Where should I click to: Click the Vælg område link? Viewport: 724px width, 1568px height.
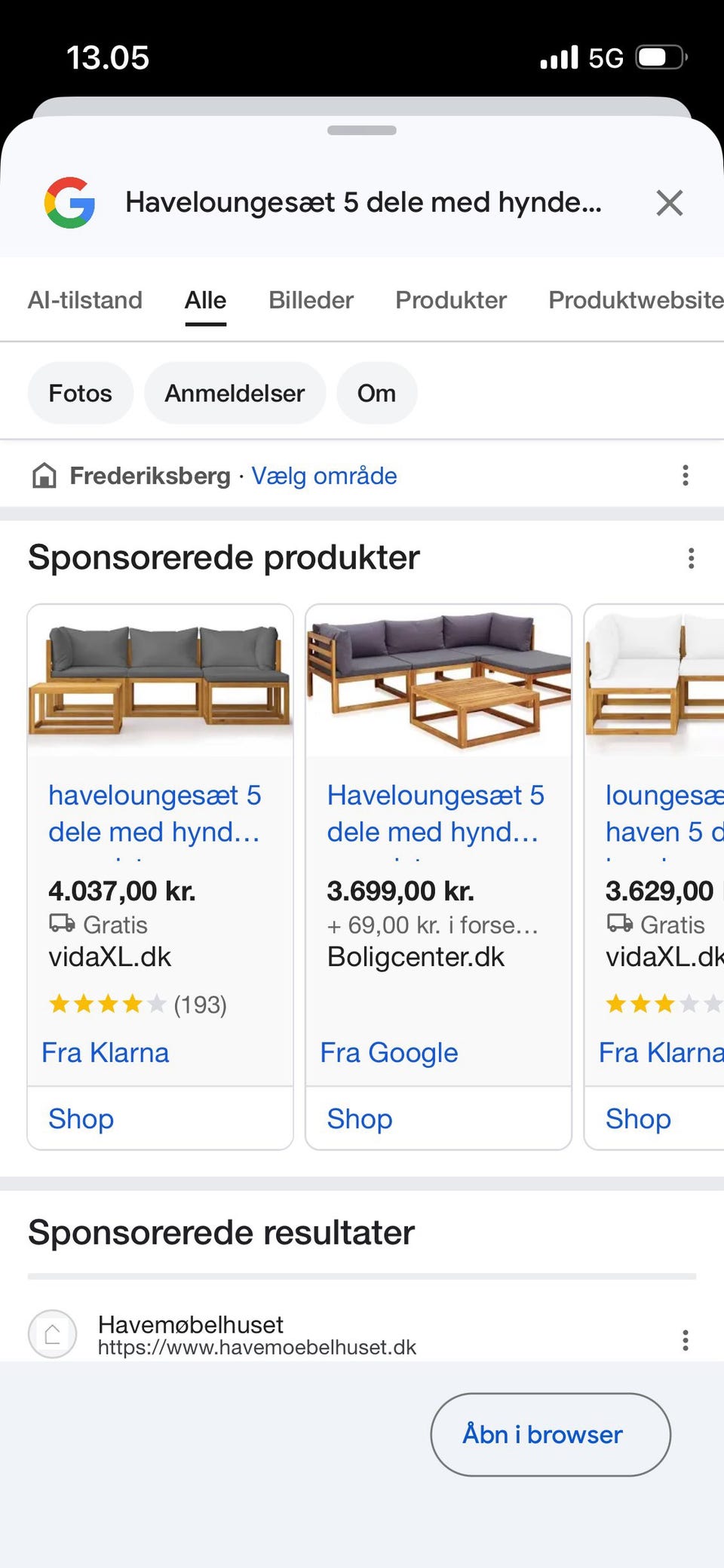(x=324, y=476)
